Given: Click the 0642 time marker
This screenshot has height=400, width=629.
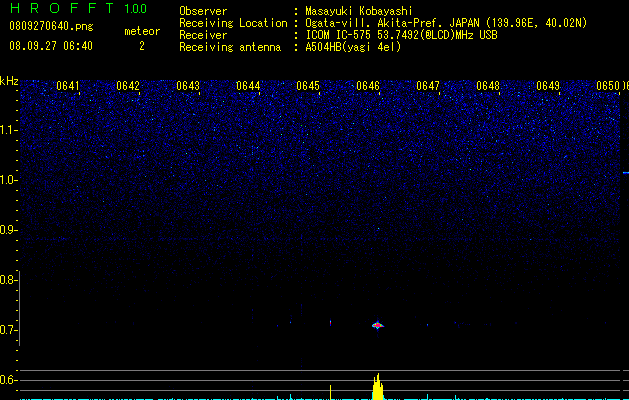Looking at the screenshot, I should 128,86.
